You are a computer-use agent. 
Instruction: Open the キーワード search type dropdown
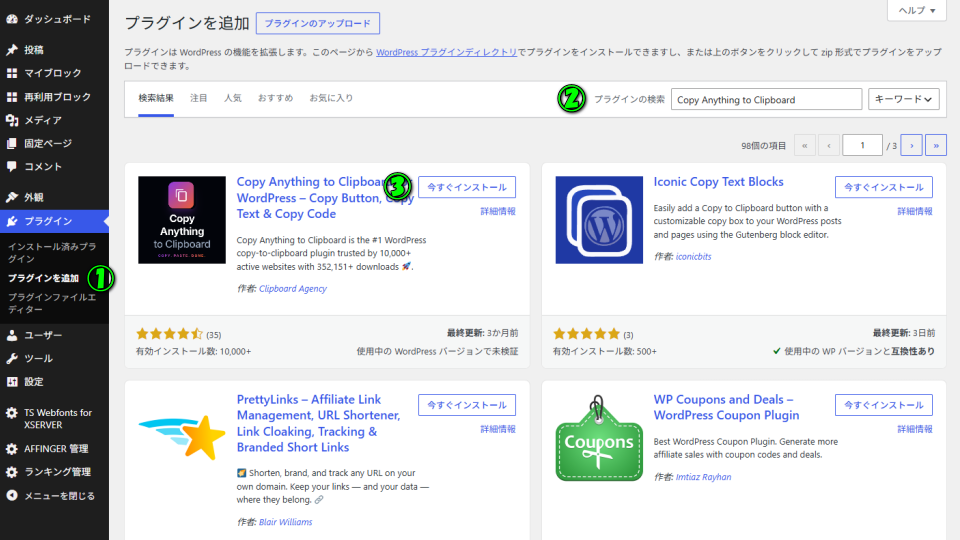[903, 99]
